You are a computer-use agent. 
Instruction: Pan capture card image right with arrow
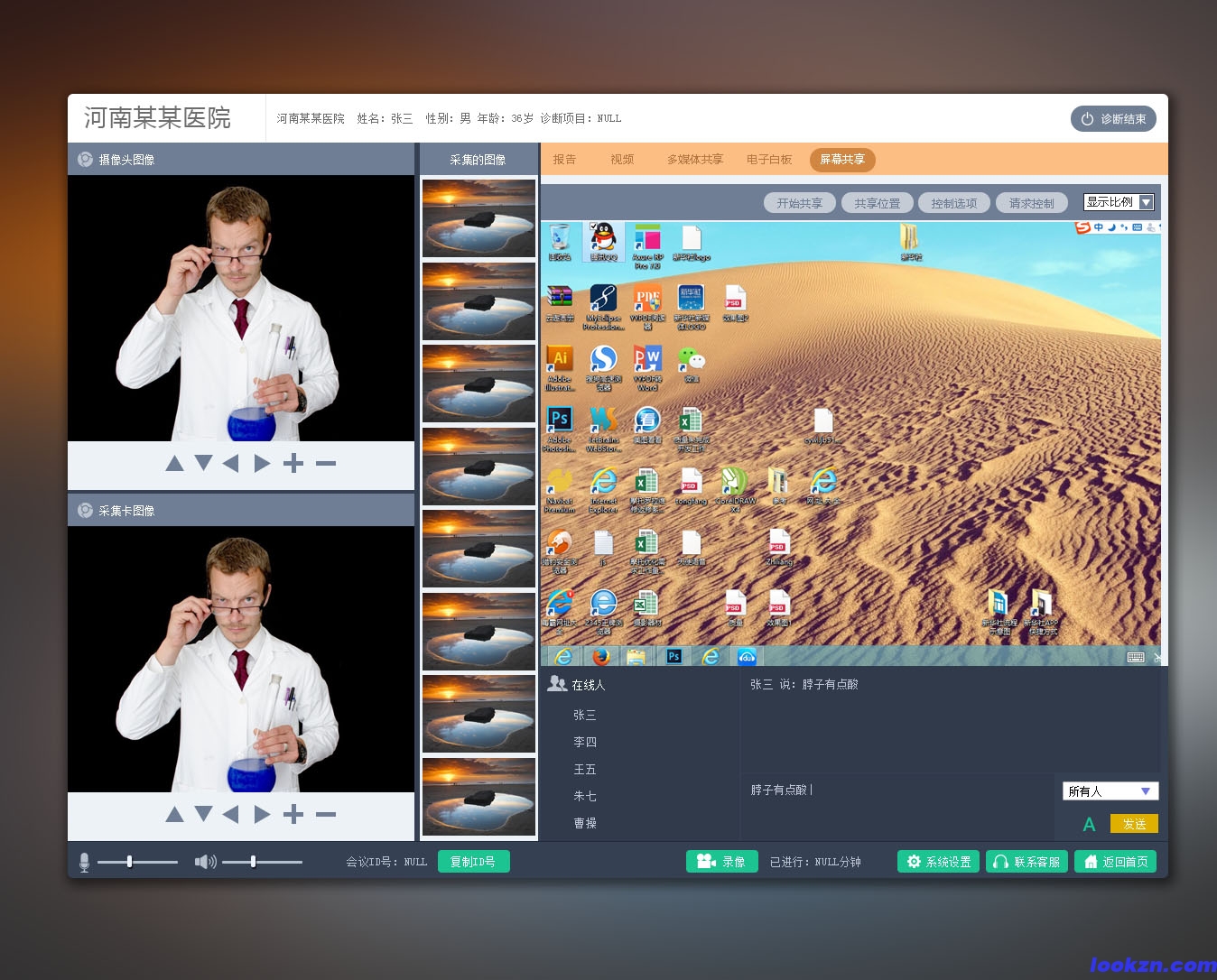[x=262, y=815]
